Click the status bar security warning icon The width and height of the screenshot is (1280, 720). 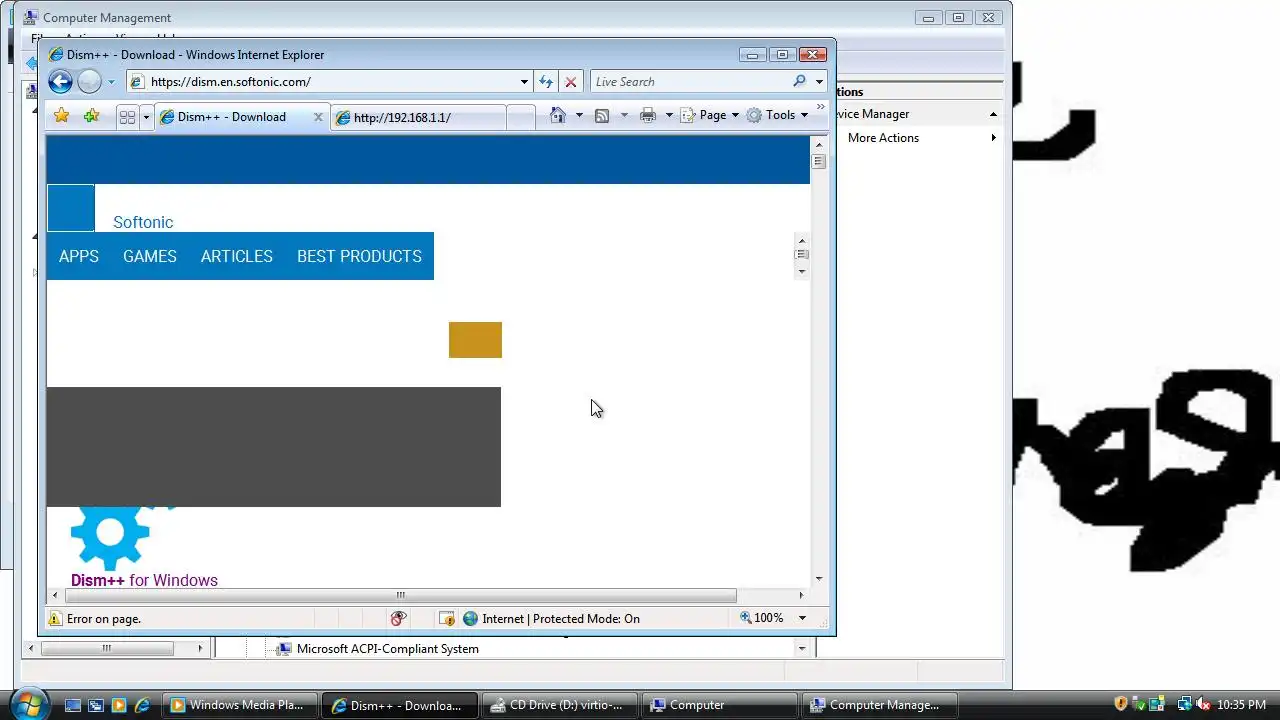tap(447, 619)
